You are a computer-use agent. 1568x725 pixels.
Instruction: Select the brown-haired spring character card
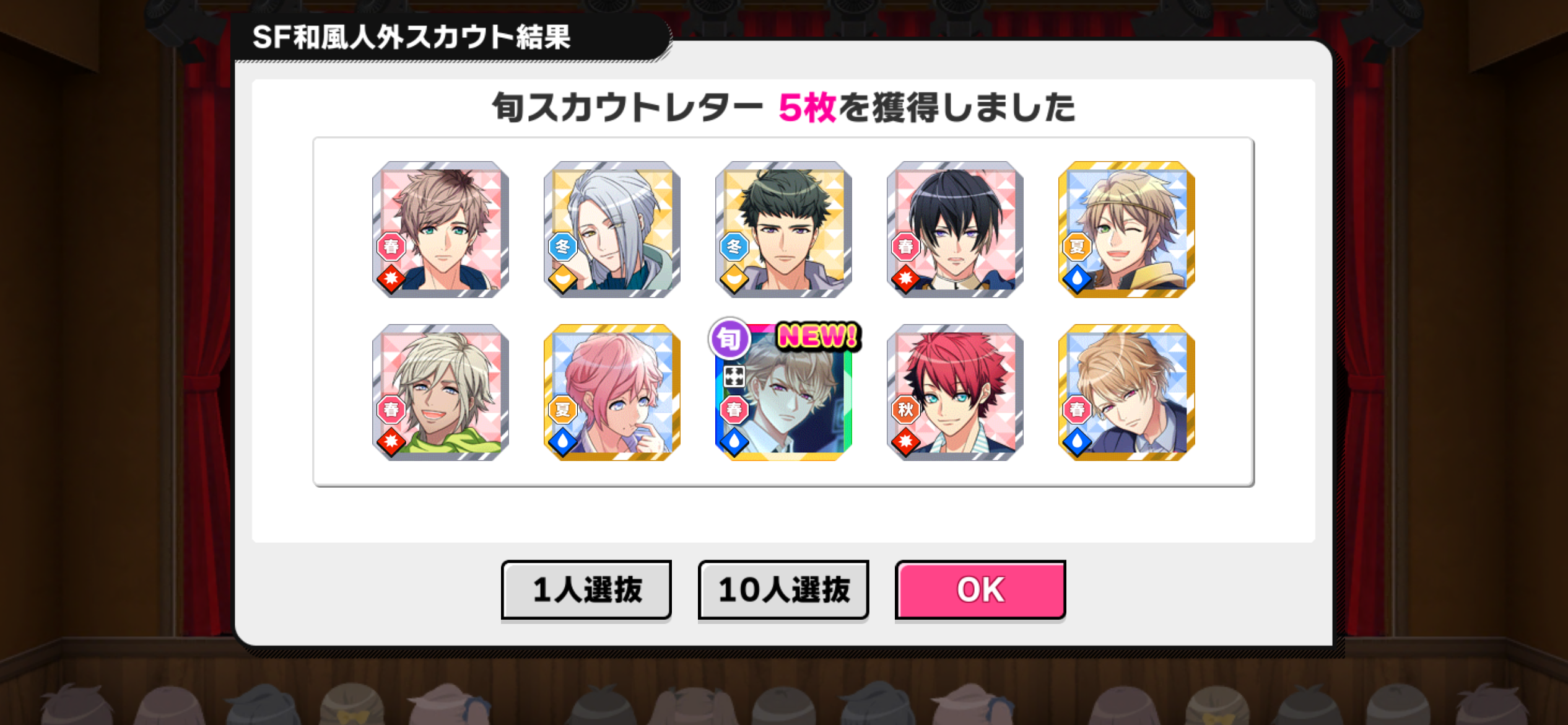coord(440,230)
